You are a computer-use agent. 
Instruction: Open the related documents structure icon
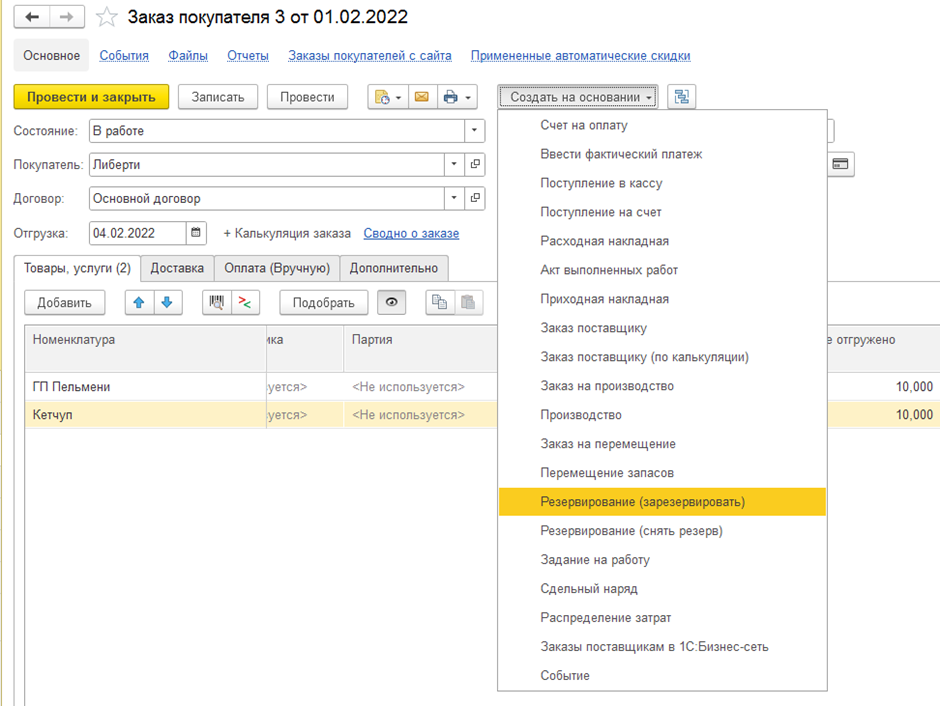pyautogui.click(x=682, y=97)
